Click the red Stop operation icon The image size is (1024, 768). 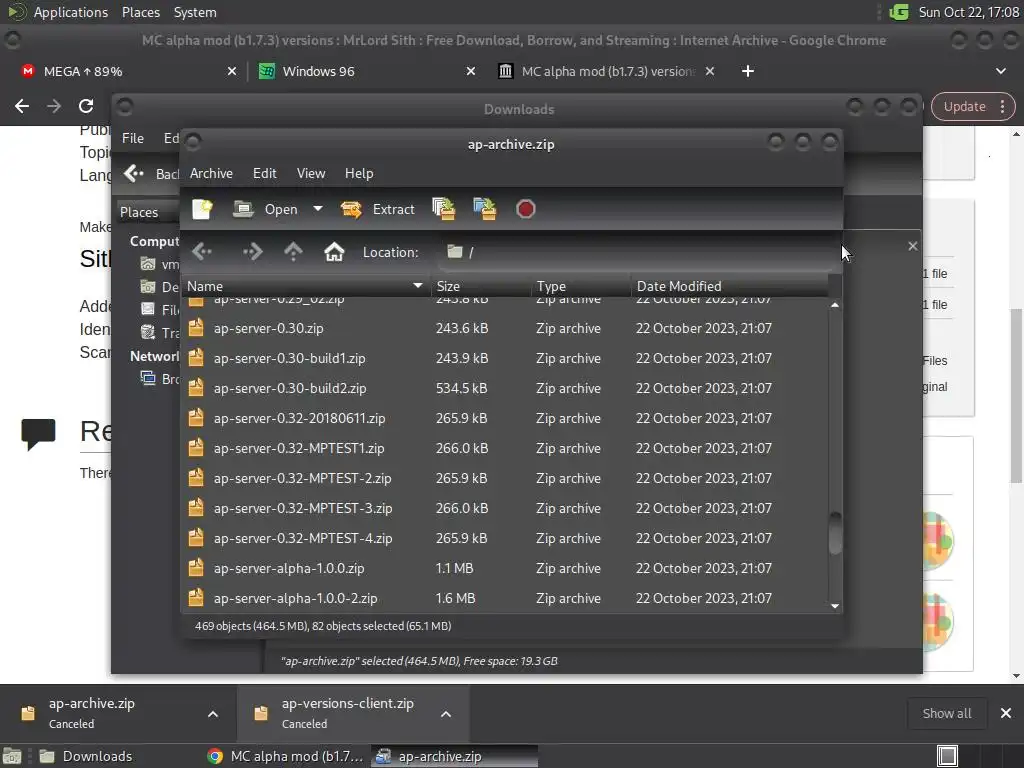[x=526, y=209]
